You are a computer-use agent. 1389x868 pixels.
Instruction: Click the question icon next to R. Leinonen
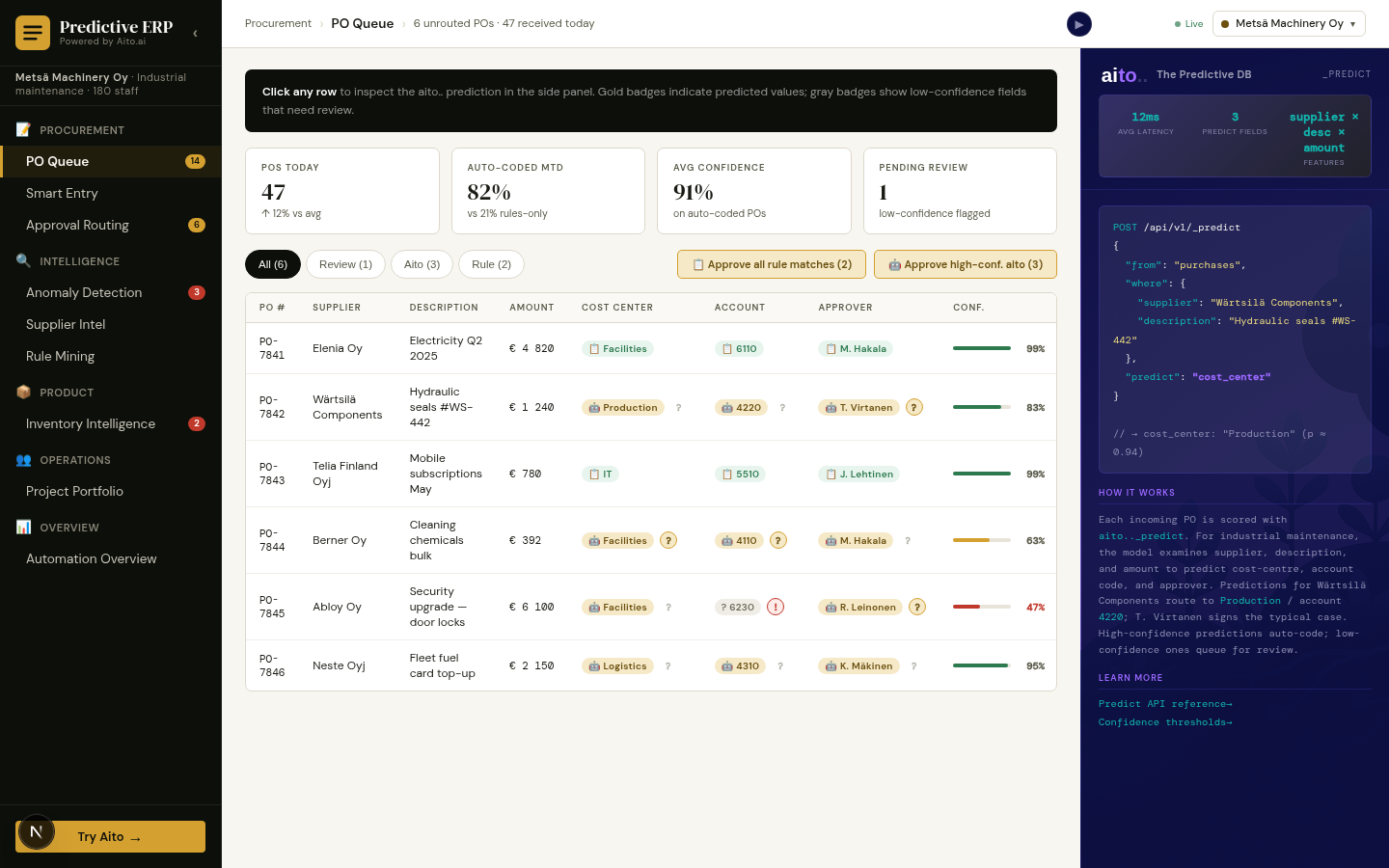pyautogui.click(x=917, y=607)
